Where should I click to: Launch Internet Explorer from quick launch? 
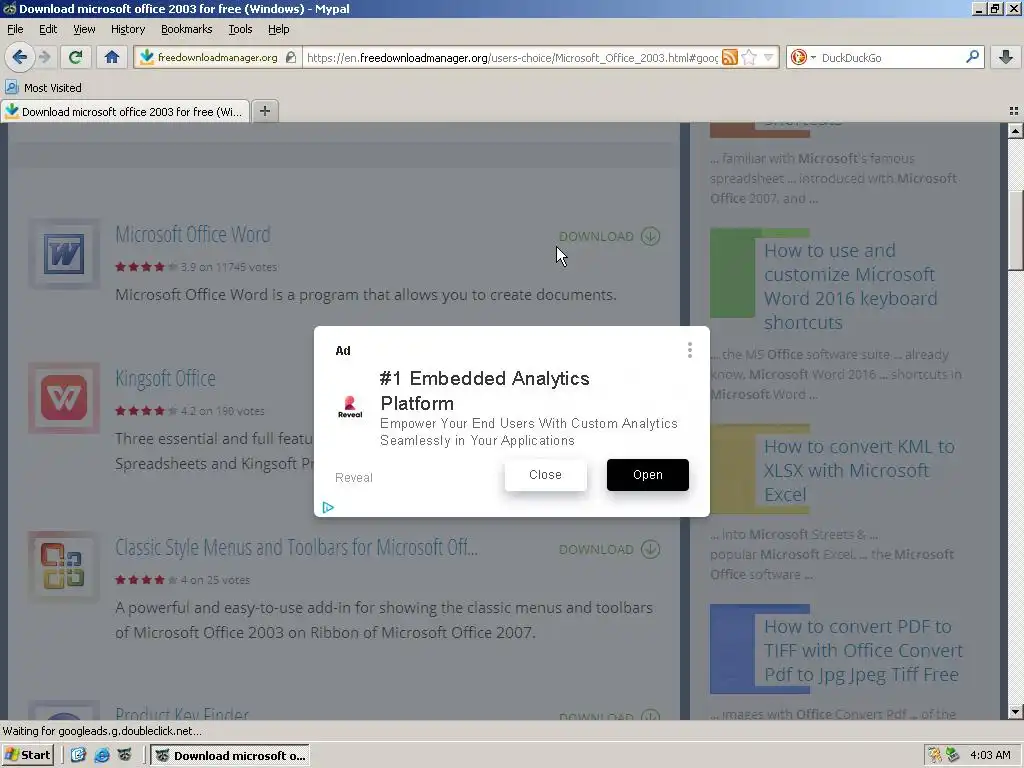click(x=102, y=755)
